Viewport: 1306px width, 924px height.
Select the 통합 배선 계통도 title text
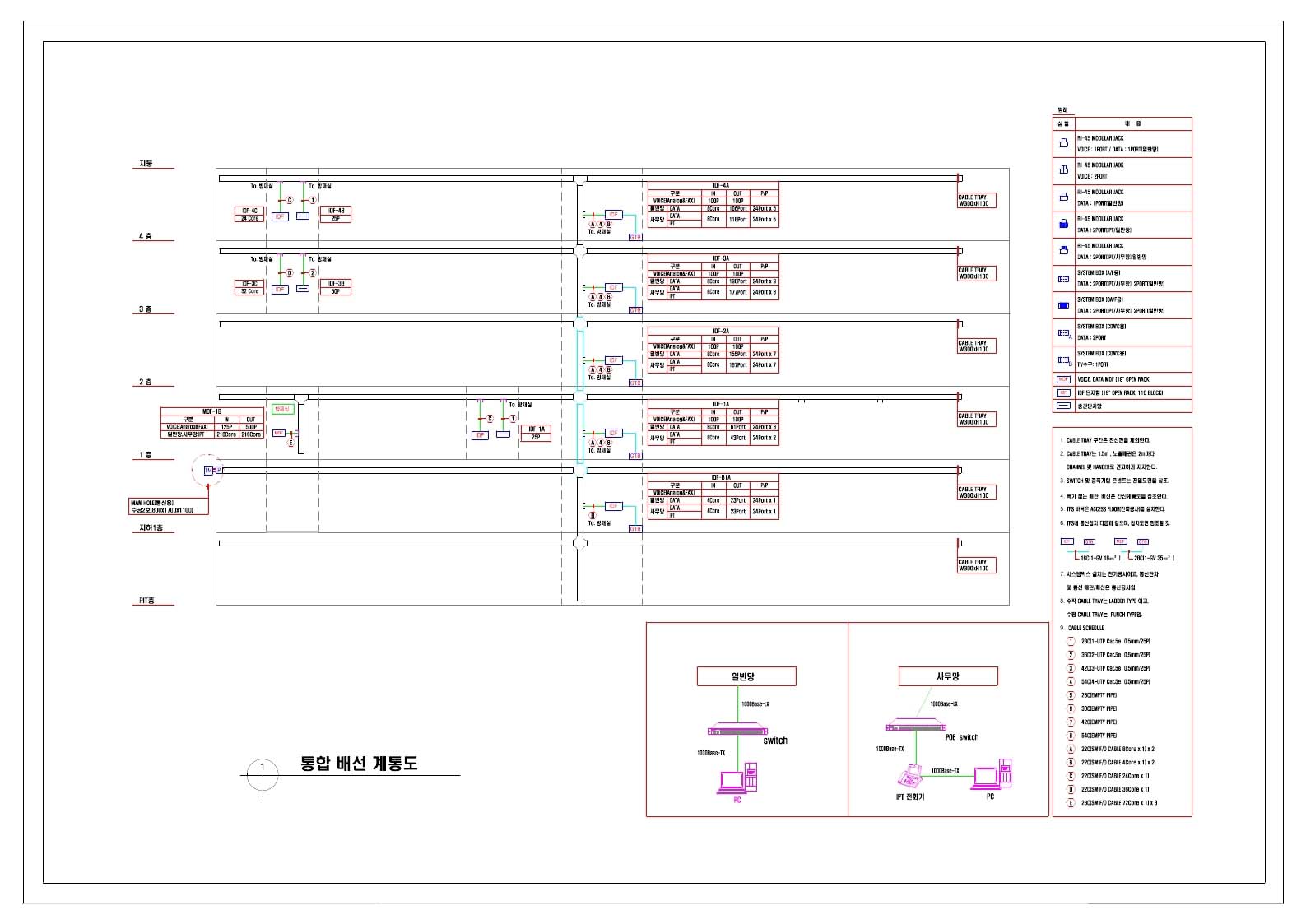[359, 764]
